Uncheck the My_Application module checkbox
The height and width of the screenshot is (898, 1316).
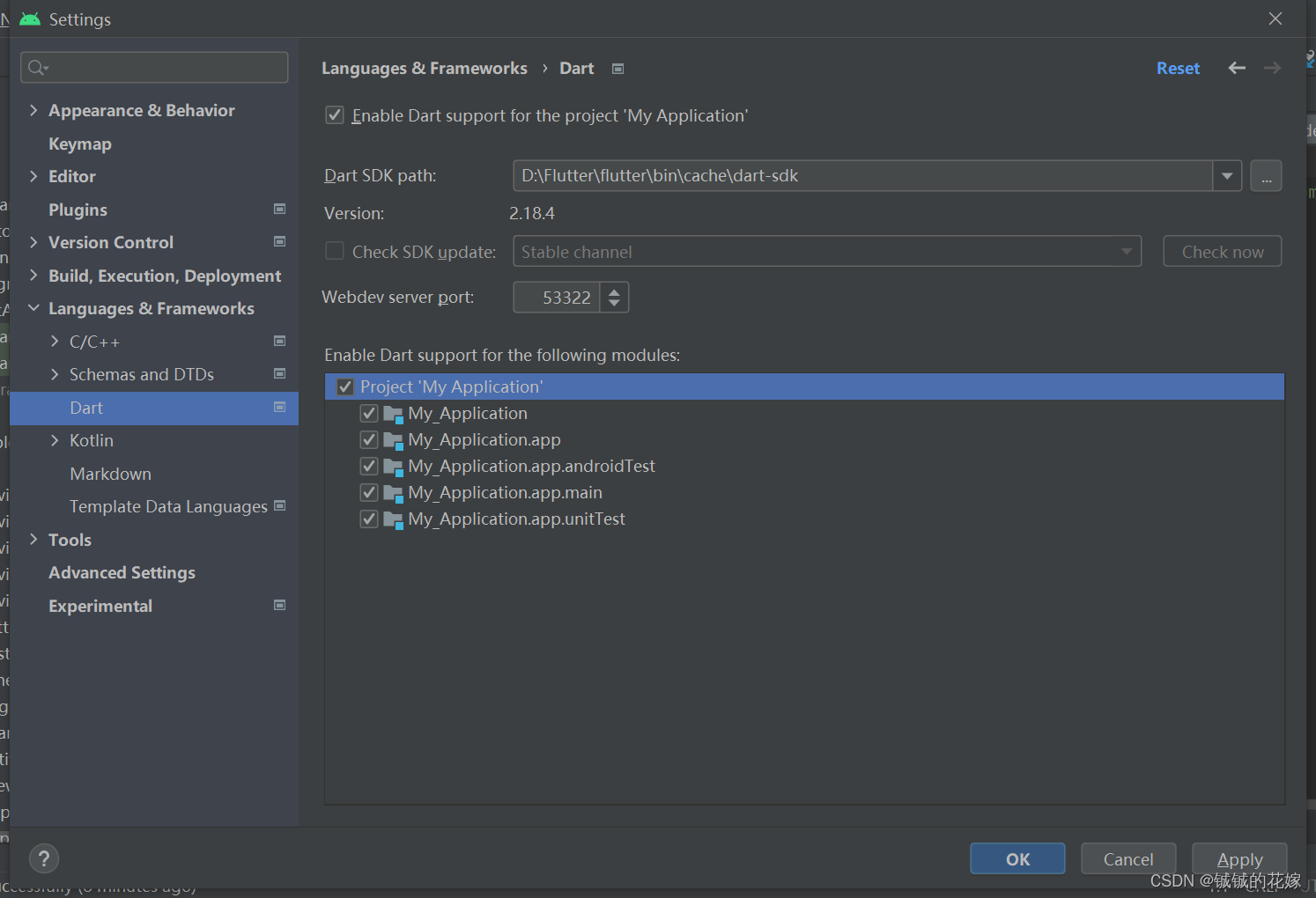tap(369, 413)
